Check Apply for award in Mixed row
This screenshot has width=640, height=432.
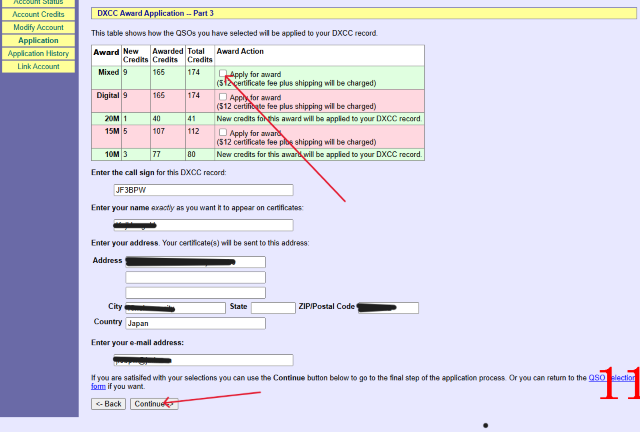(x=223, y=73)
